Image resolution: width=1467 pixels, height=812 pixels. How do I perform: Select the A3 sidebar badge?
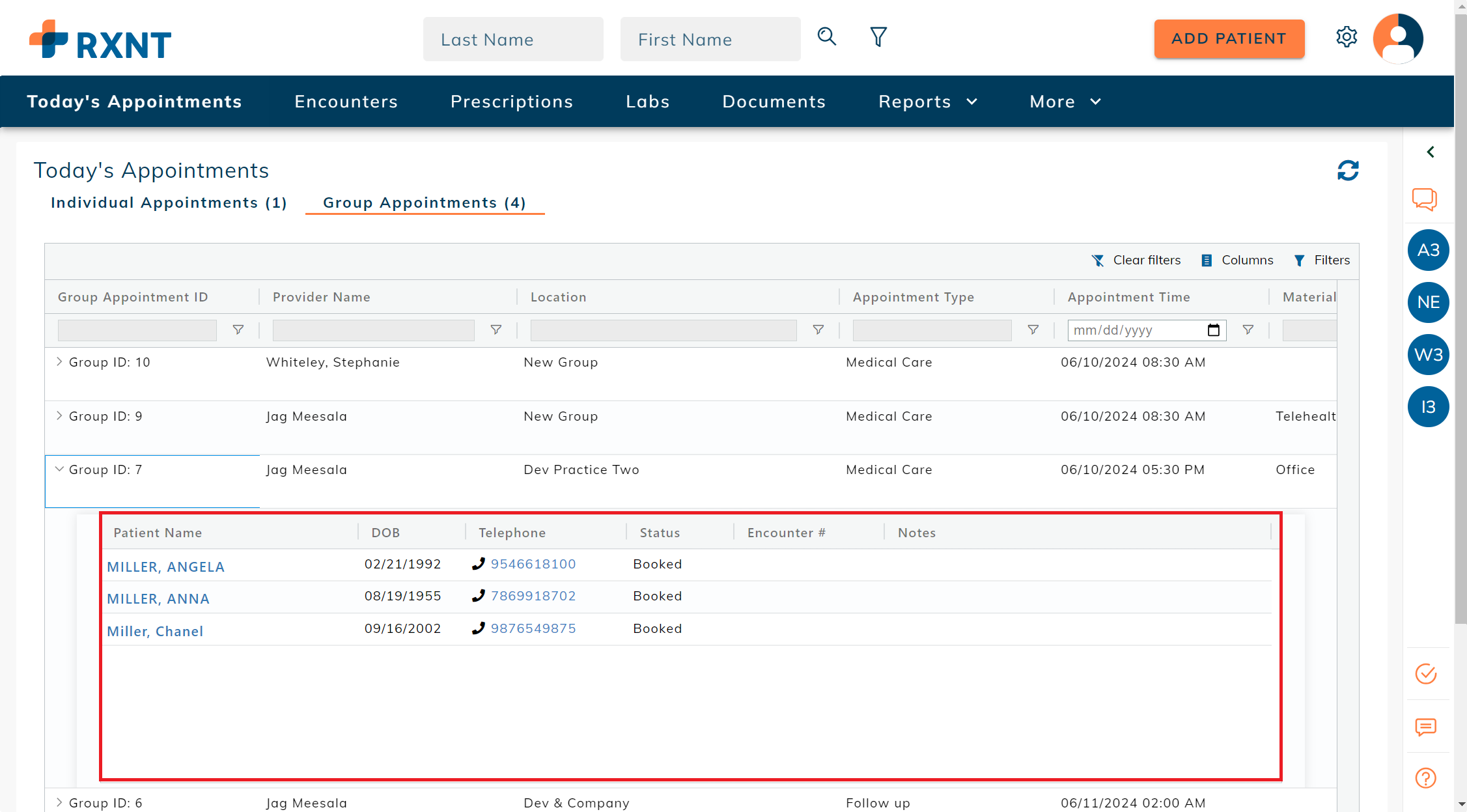[1428, 250]
